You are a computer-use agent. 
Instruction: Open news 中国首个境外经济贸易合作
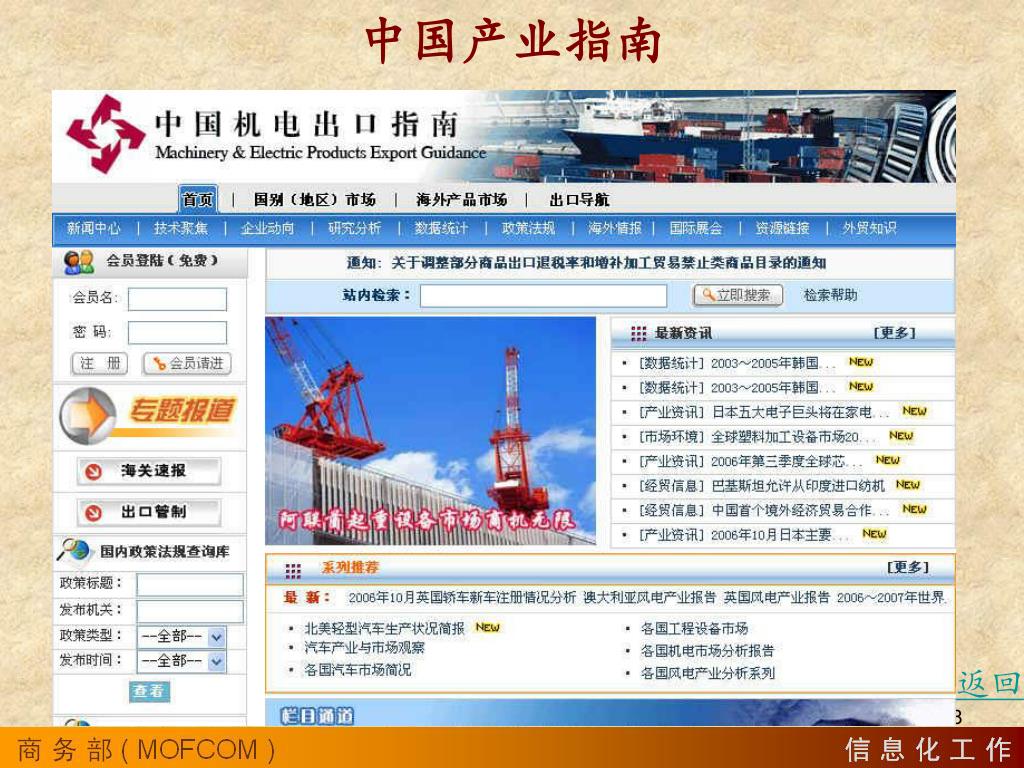point(800,511)
